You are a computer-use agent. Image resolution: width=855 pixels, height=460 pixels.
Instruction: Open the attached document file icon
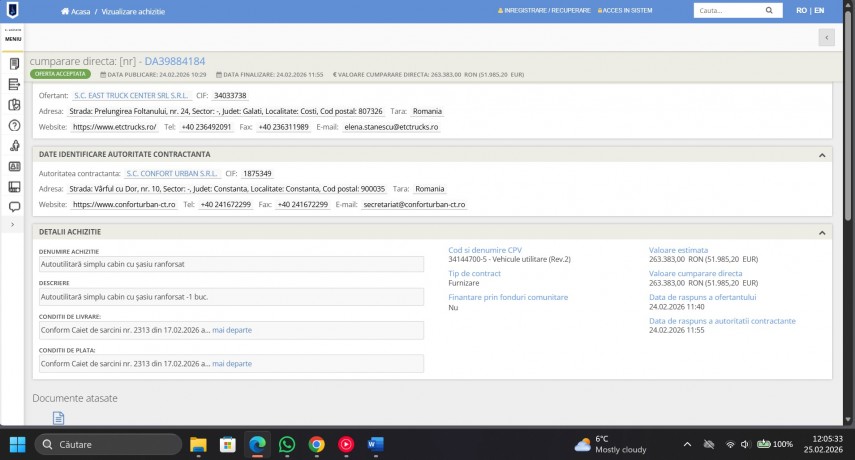pyautogui.click(x=58, y=418)
